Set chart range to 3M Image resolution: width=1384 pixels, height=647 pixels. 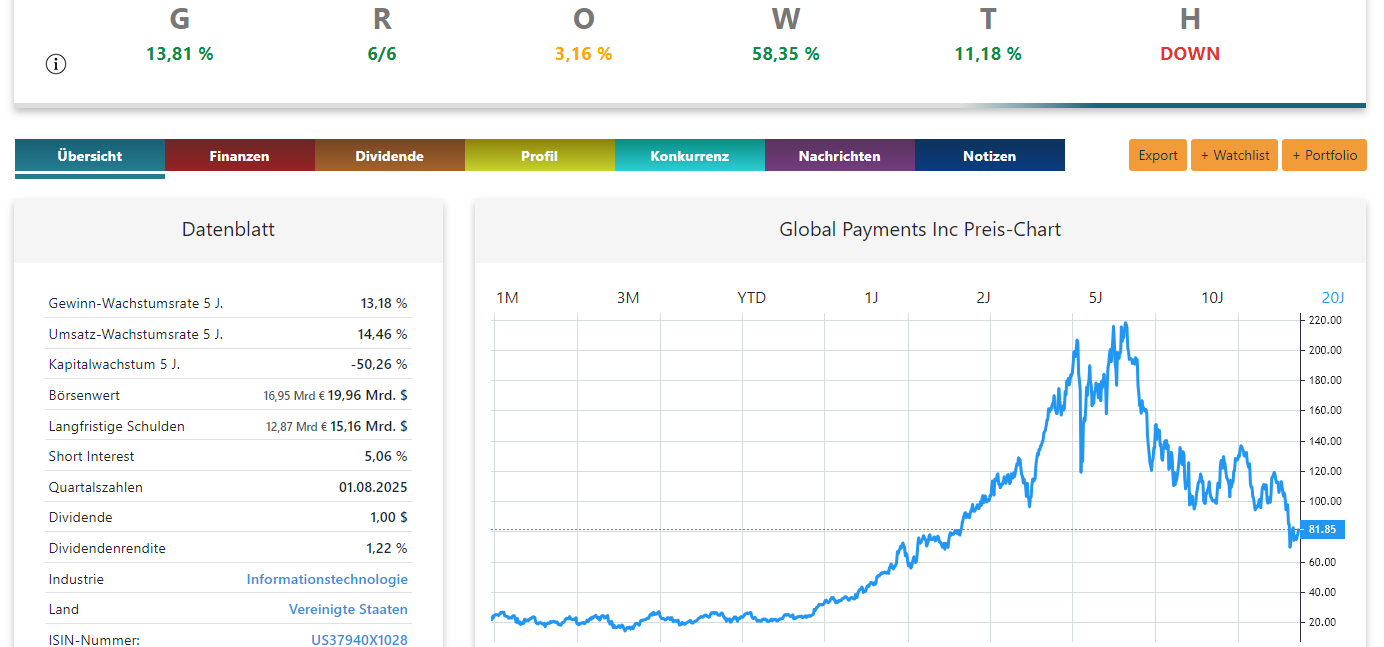point(628,298)
